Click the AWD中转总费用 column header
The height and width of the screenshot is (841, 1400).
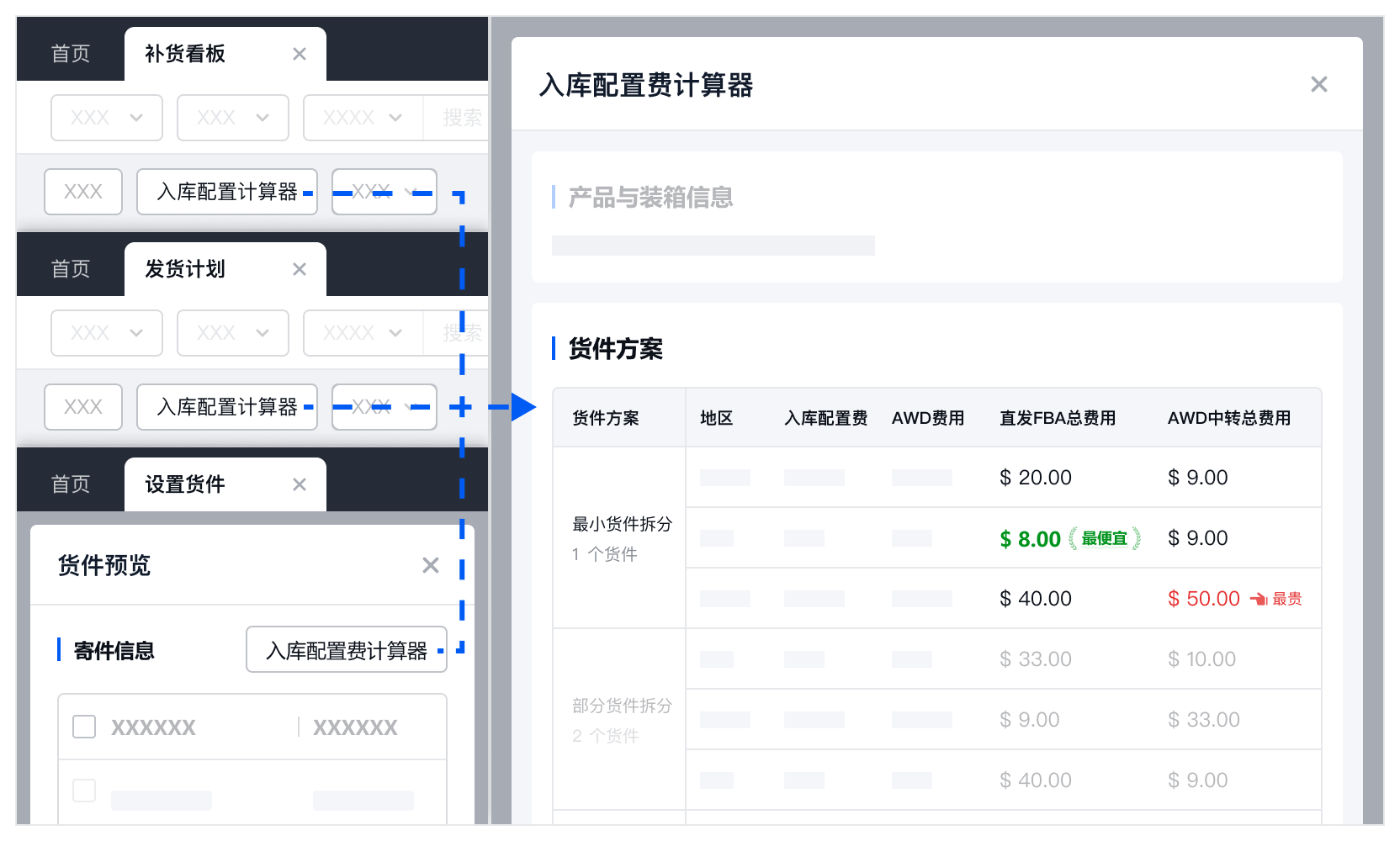(x=1229, y=418)
